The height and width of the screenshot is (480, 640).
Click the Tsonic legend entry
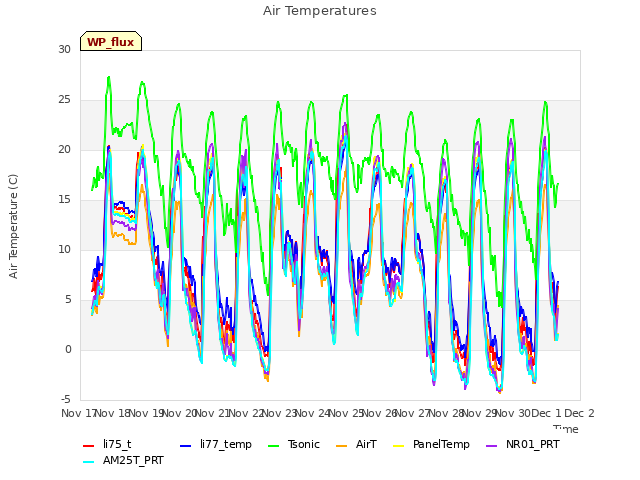[293, 444]
